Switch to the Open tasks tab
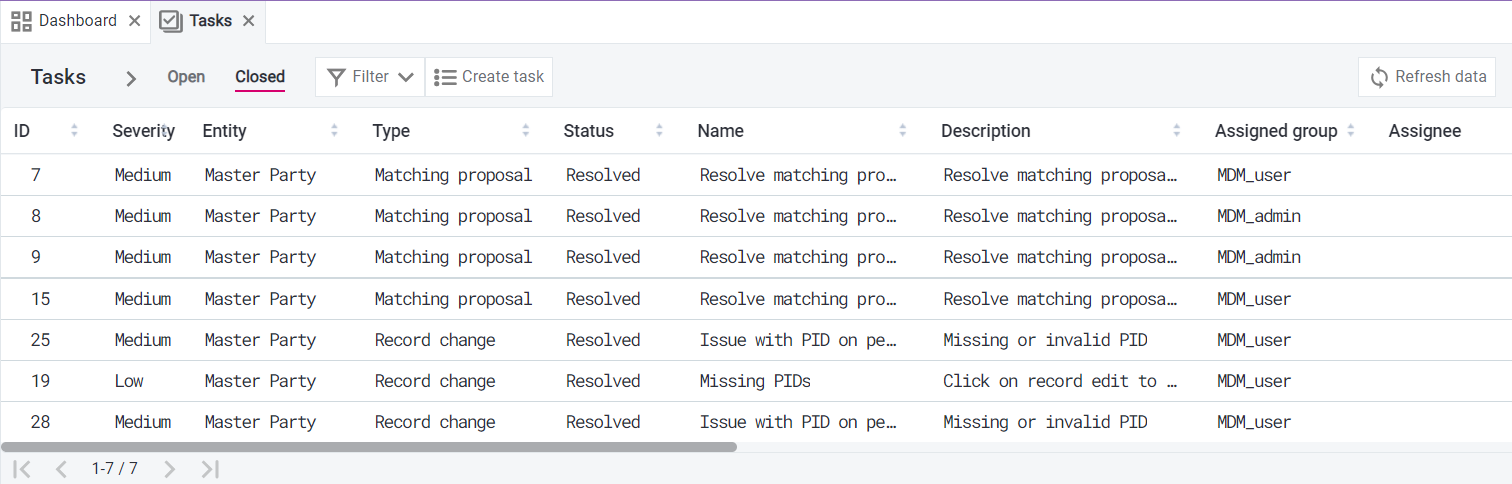 [186, 77]
